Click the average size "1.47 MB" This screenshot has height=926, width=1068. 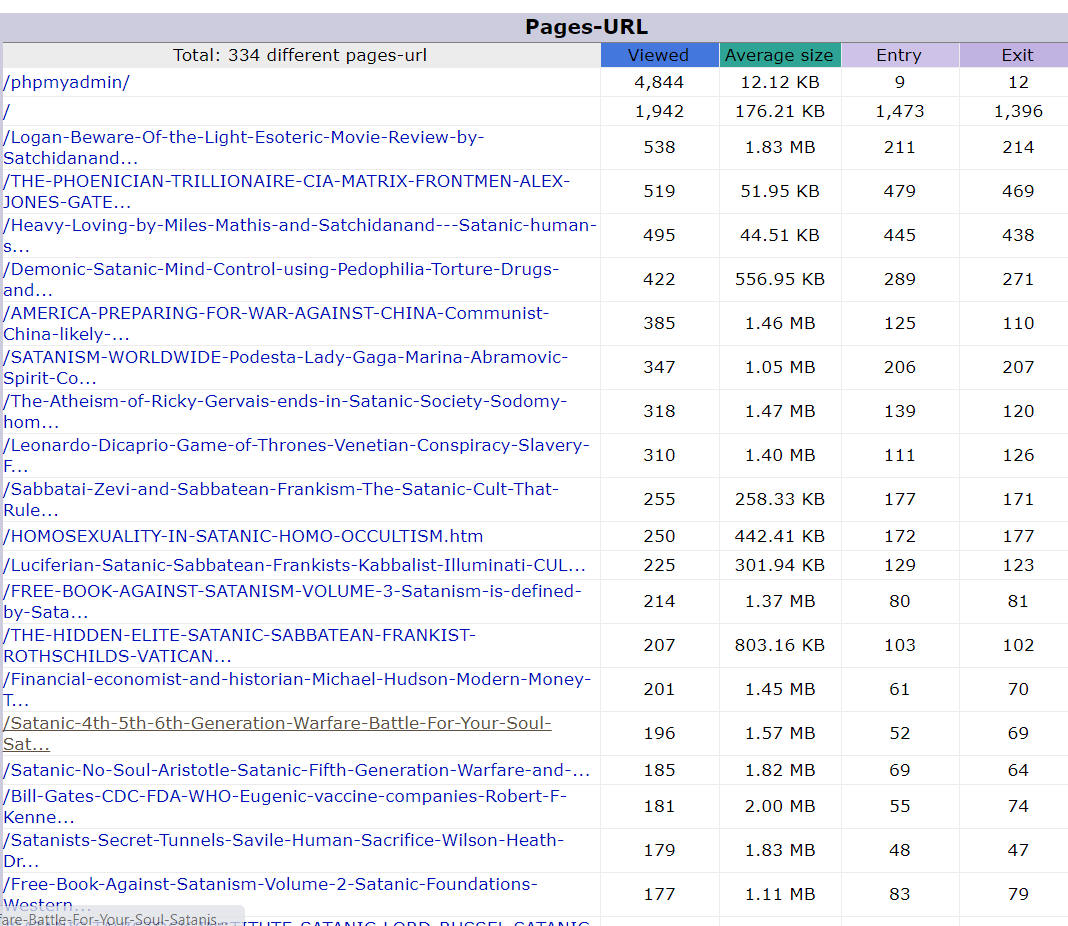[x=780, y=411]
